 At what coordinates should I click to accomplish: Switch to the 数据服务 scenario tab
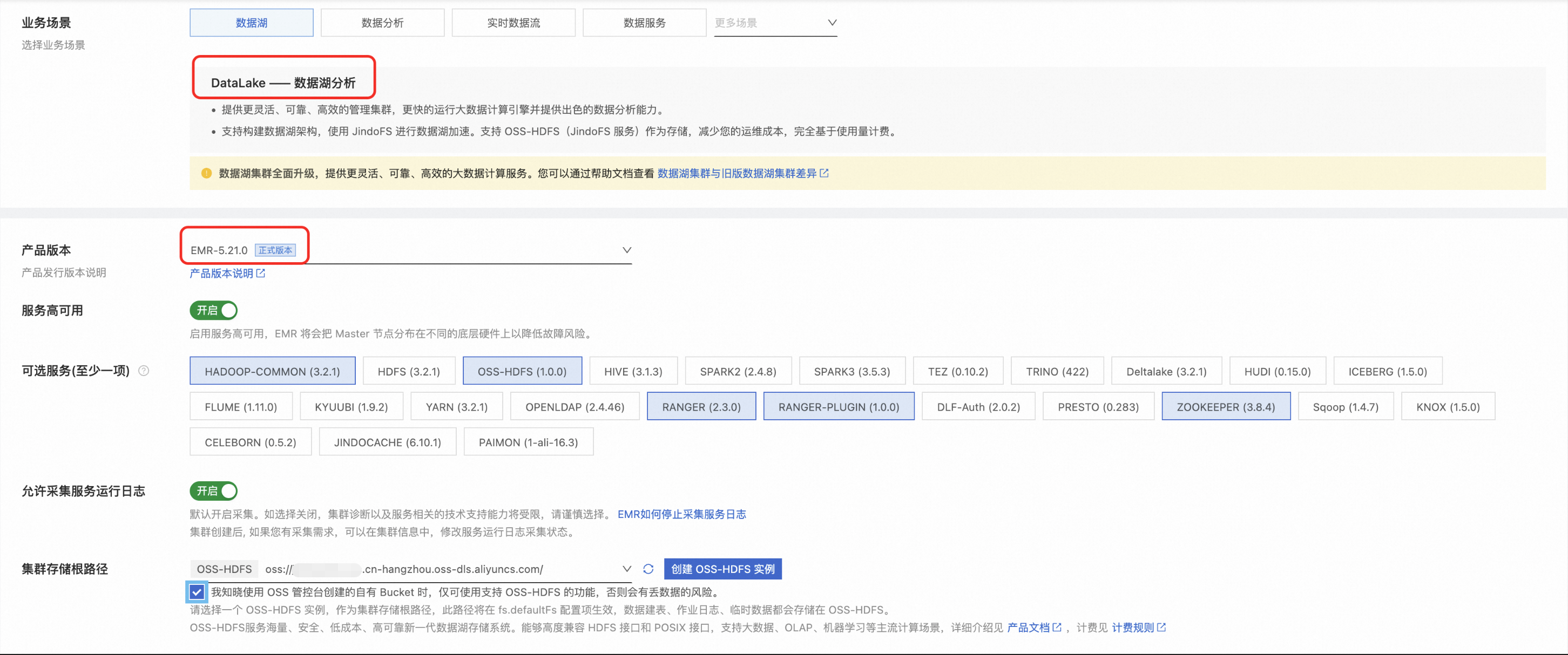pos(645,23)
